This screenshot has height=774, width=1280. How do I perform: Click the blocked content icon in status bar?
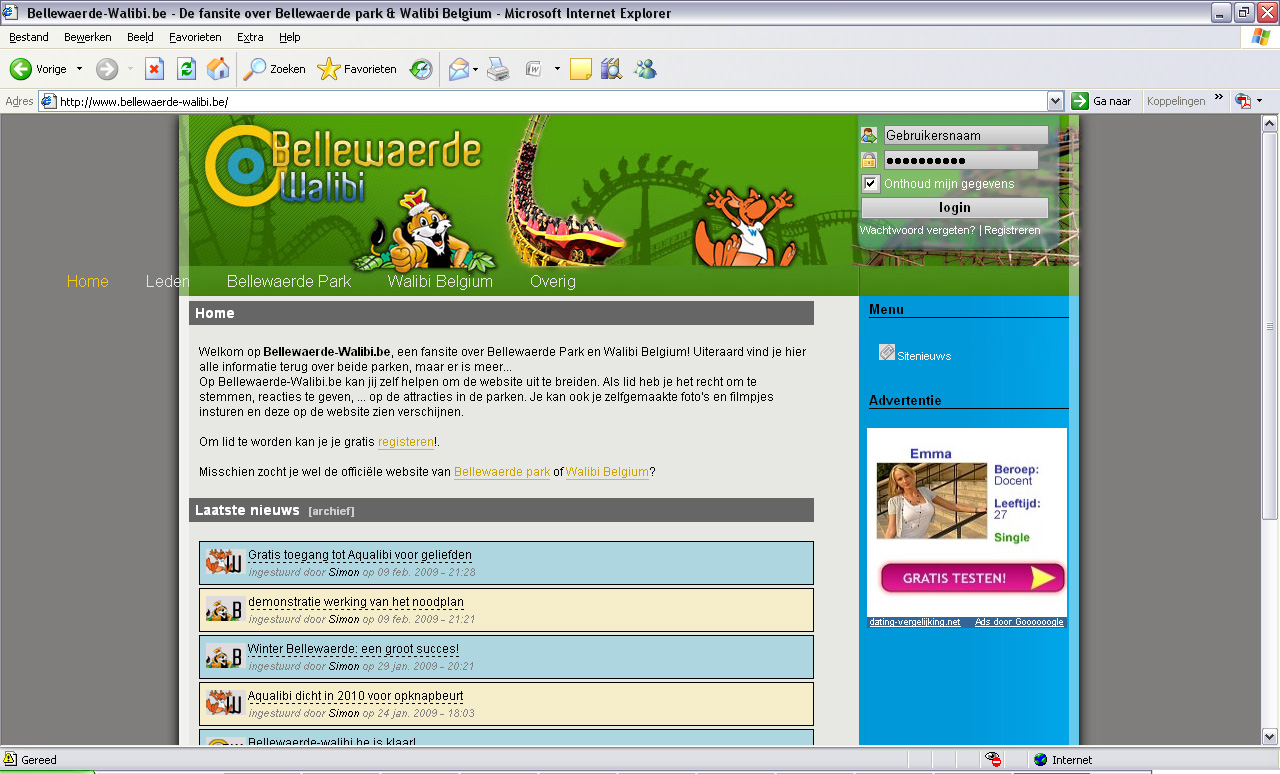(x=992, y=760)
